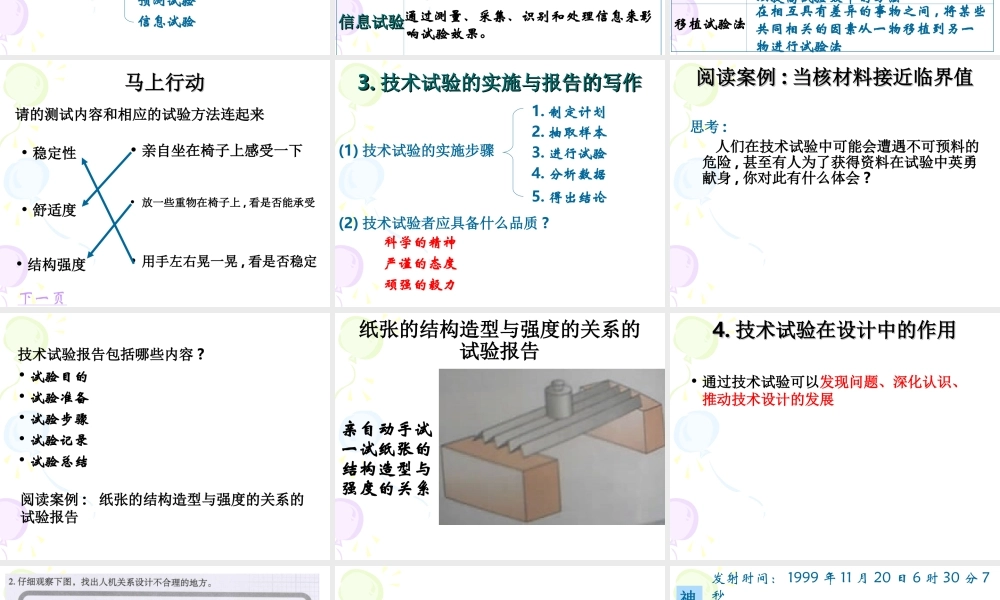
Task: Select the 马上行动 slide title
Action: (165, 82)
